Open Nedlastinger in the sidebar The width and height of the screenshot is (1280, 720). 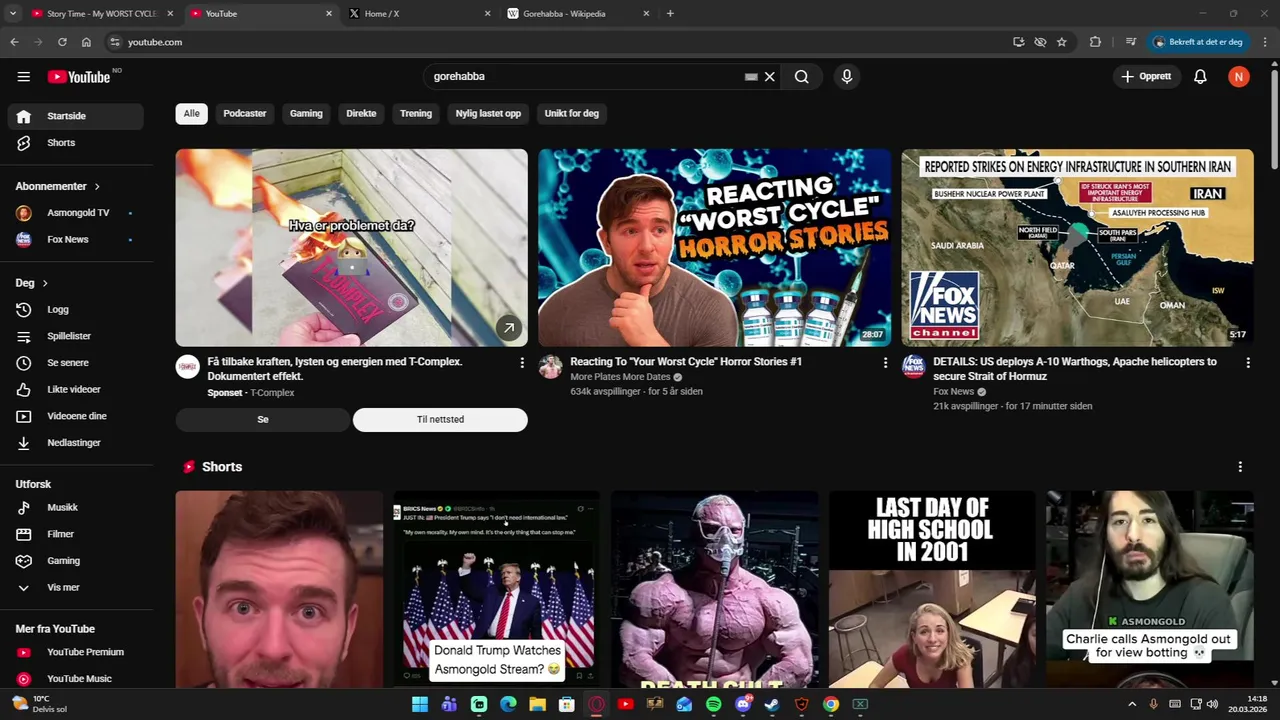tap(76, 443)
